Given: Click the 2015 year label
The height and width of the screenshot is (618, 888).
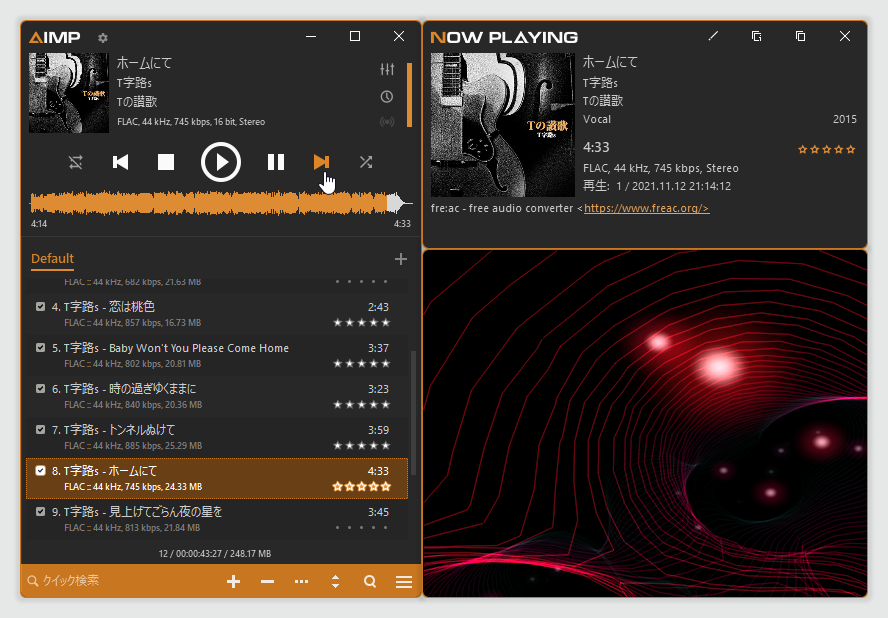Looking at the screenshot, I should click(x=844, y=120).
